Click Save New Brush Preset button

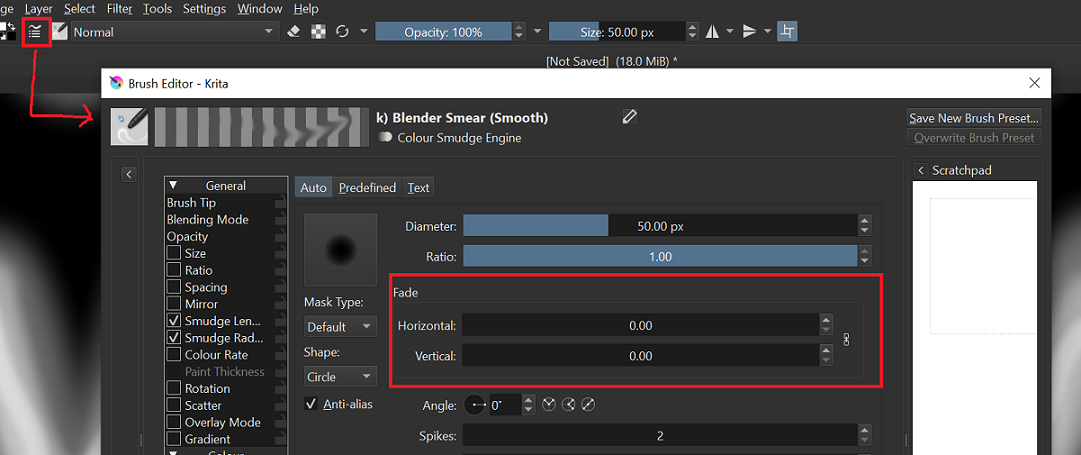point(974,118)
